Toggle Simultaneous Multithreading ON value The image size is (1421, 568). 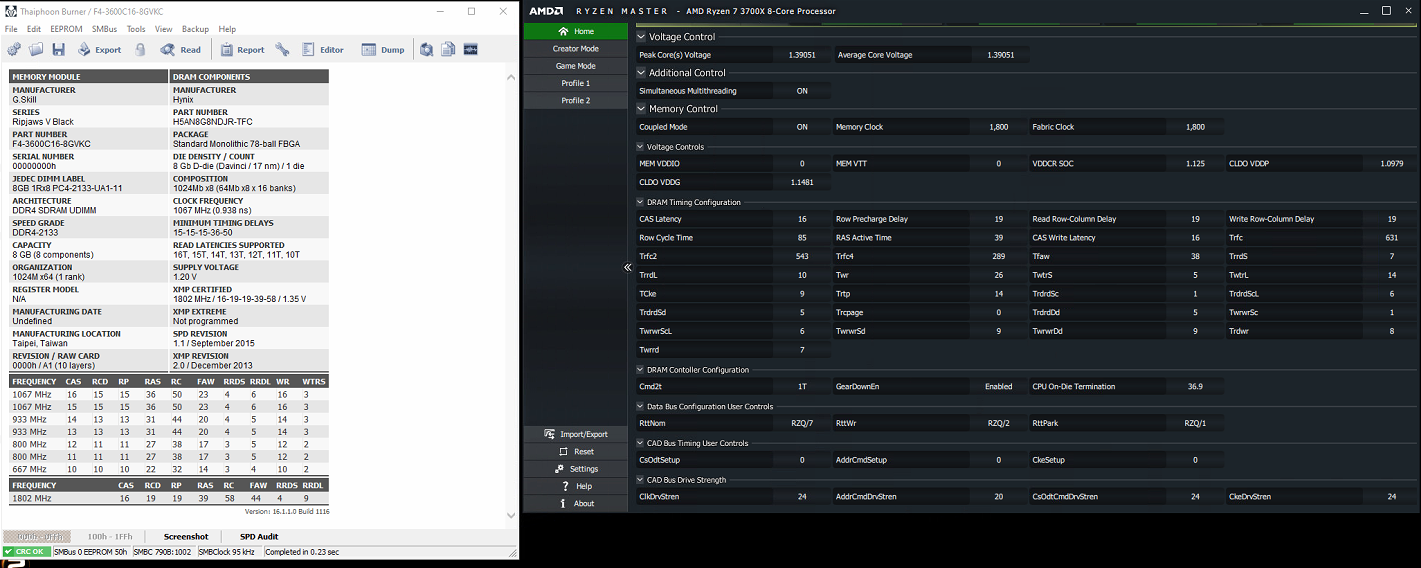802,91
